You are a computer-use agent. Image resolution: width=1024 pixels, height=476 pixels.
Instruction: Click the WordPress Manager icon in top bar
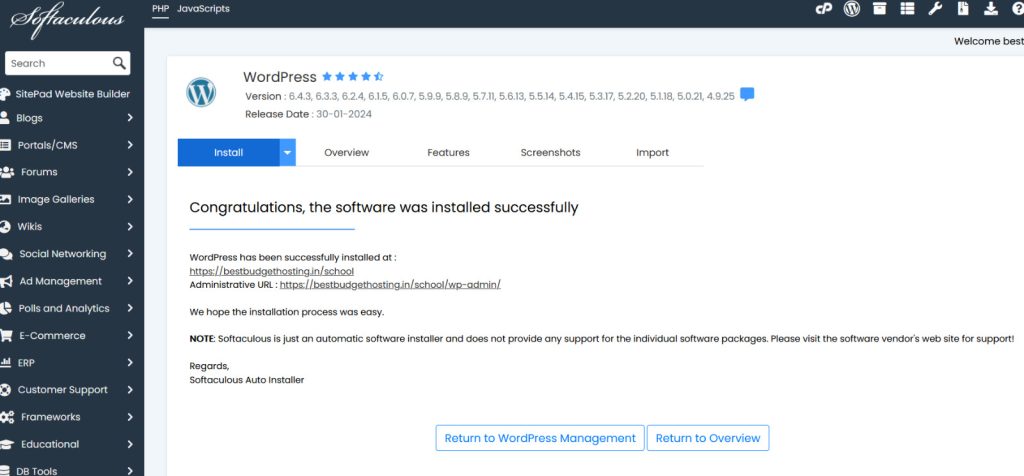click(852, 9)
